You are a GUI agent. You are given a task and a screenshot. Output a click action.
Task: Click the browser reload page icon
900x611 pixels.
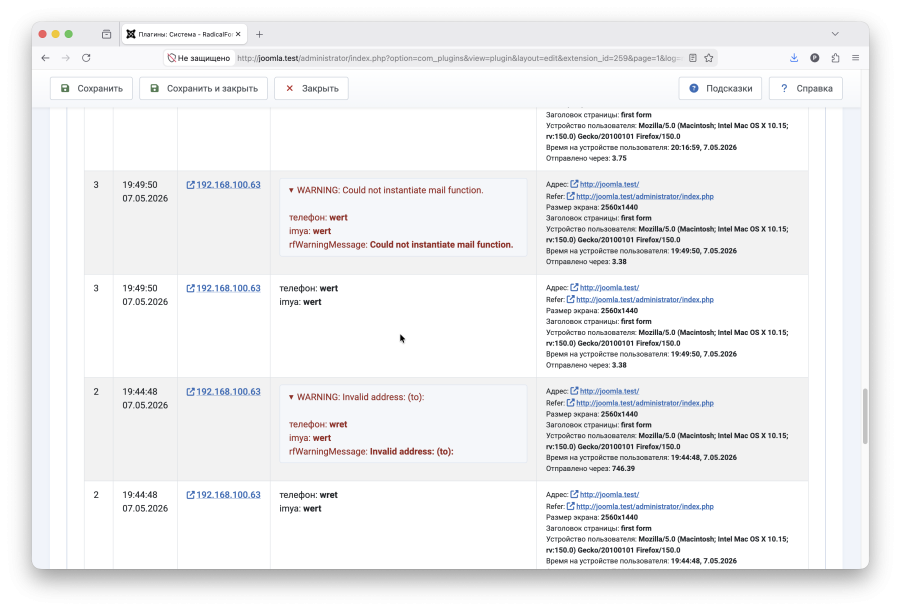click(86, 58)
